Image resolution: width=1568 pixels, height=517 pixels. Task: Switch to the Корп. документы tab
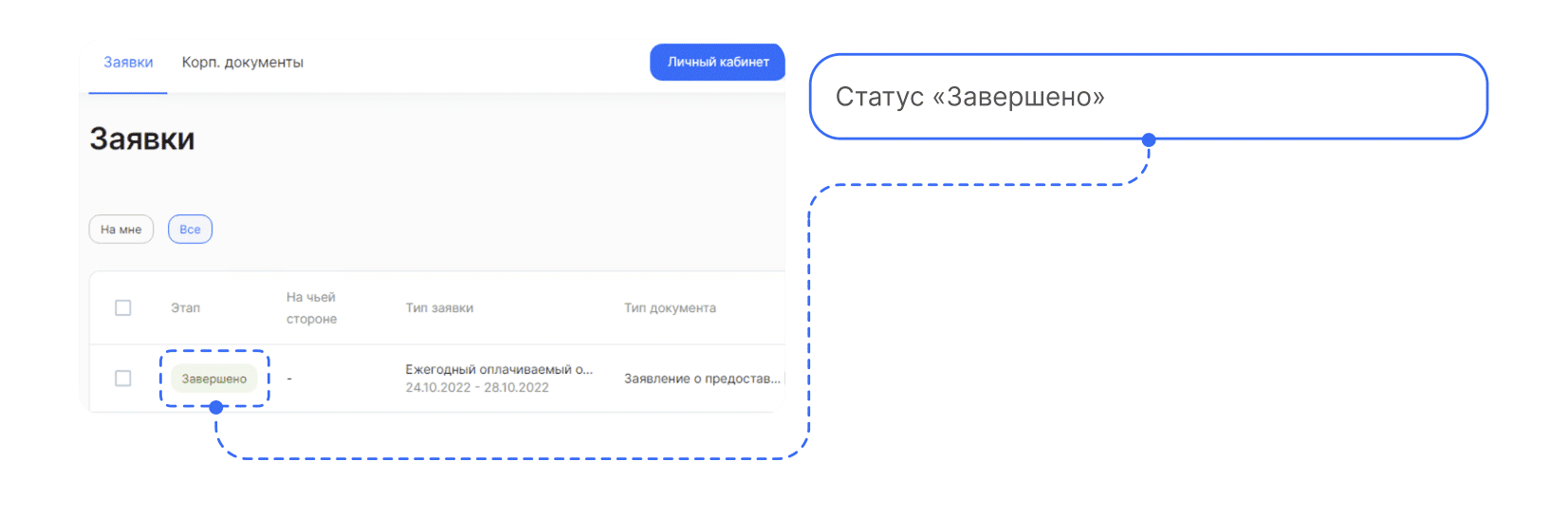click(x=242, y=63)
